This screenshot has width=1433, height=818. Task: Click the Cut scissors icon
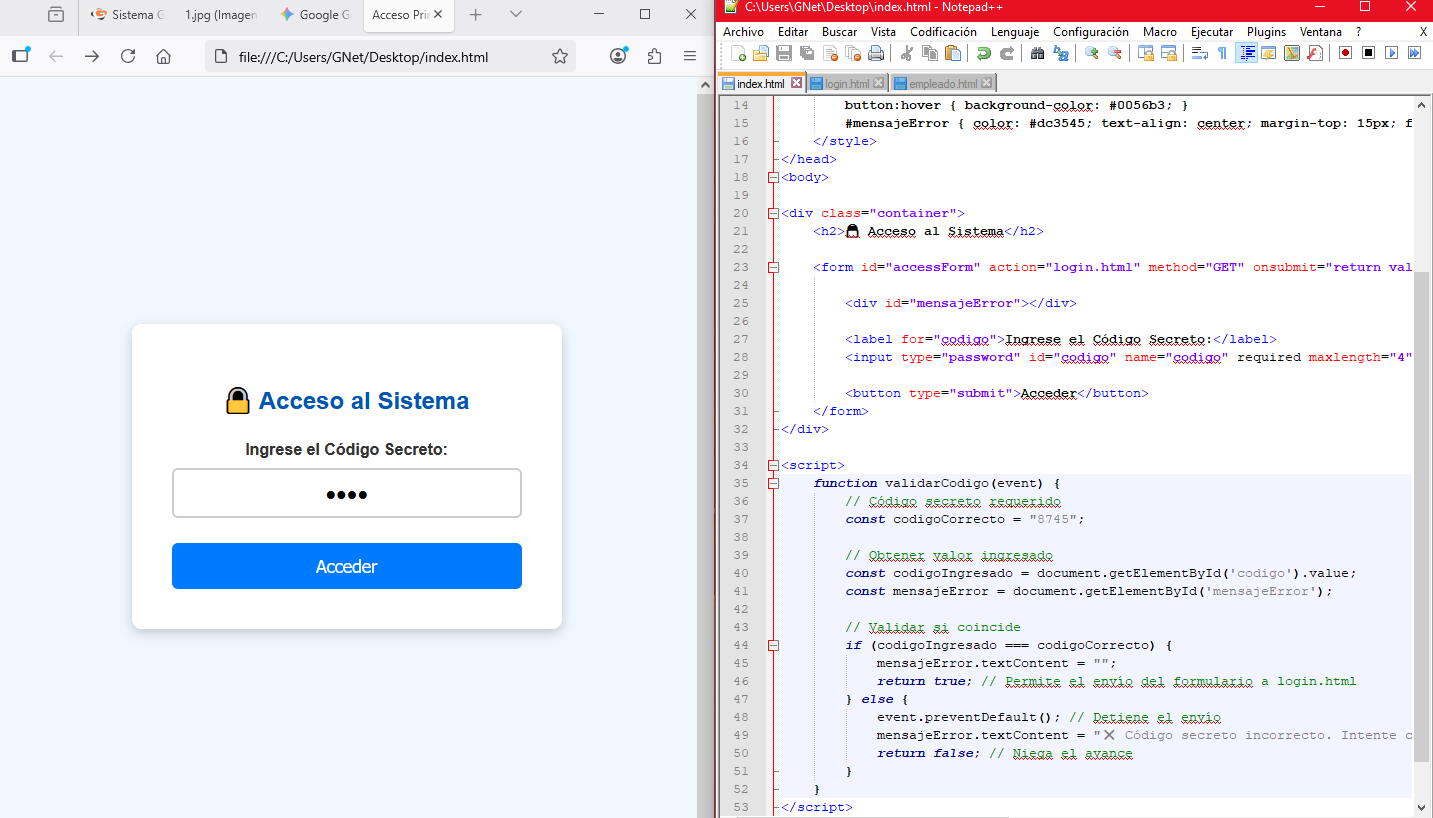click(907, 53)
